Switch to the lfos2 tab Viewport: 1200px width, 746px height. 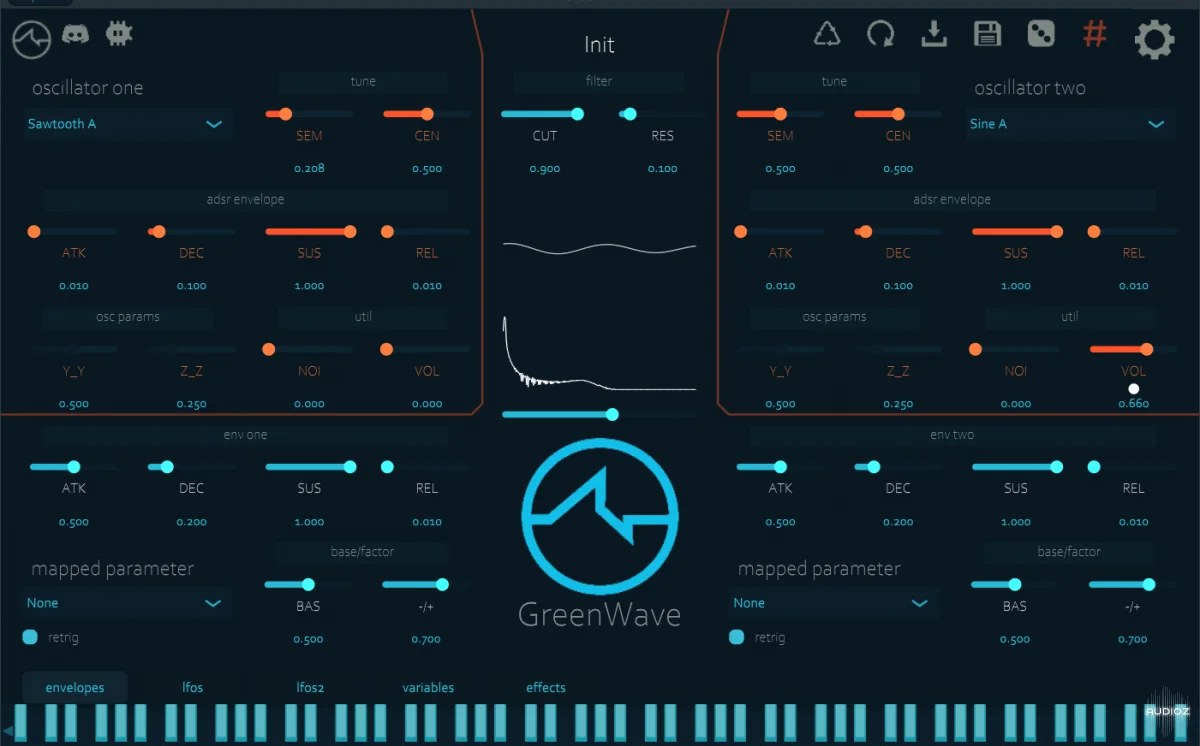coord(310,687)
